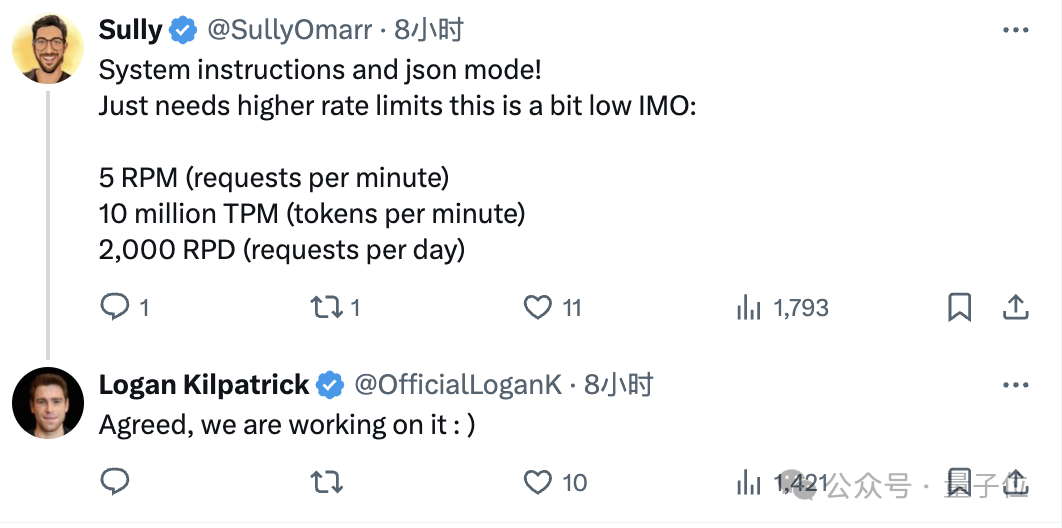Retweet Sully's rate limits tweet
1062x528 pixels.
point(326,308)
